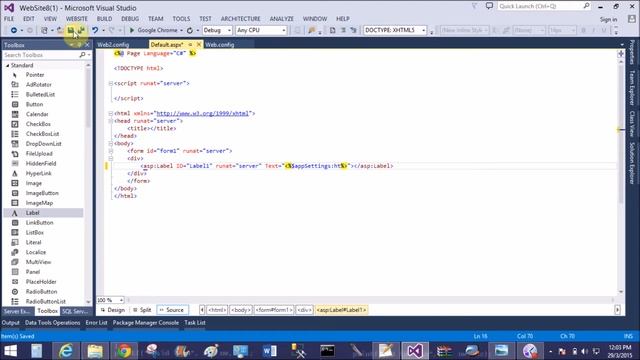Click the Navigate Backward round icon
The height and width of the screenshot is (360, 640).
point(13,30)
